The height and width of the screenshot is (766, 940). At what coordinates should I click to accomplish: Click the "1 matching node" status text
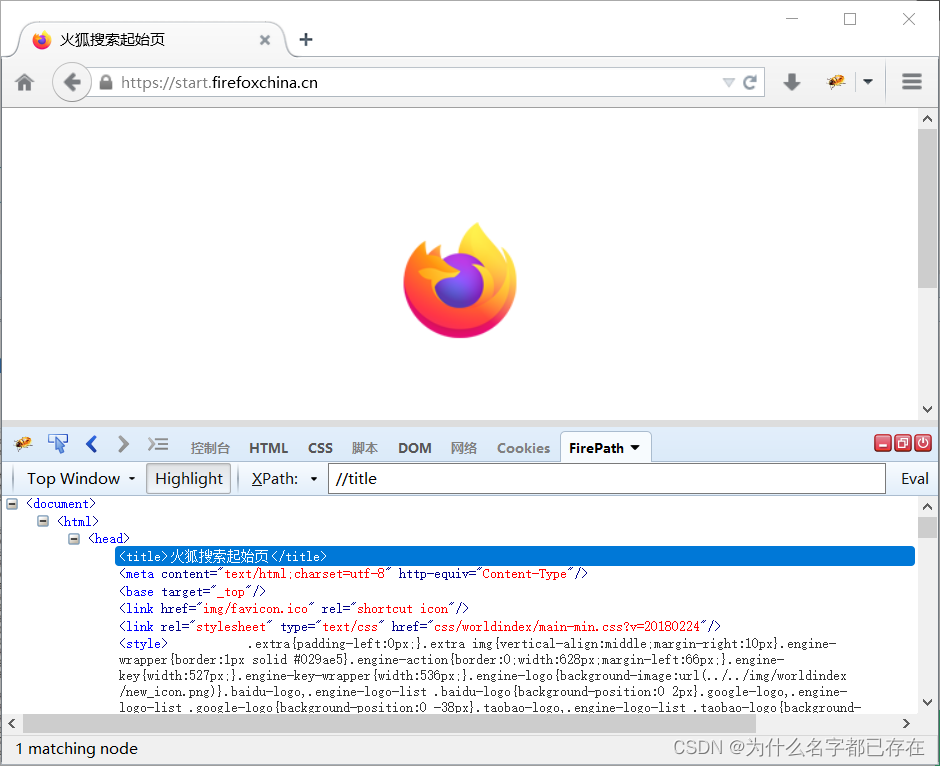pyautogui.click(x=77, y=749)
